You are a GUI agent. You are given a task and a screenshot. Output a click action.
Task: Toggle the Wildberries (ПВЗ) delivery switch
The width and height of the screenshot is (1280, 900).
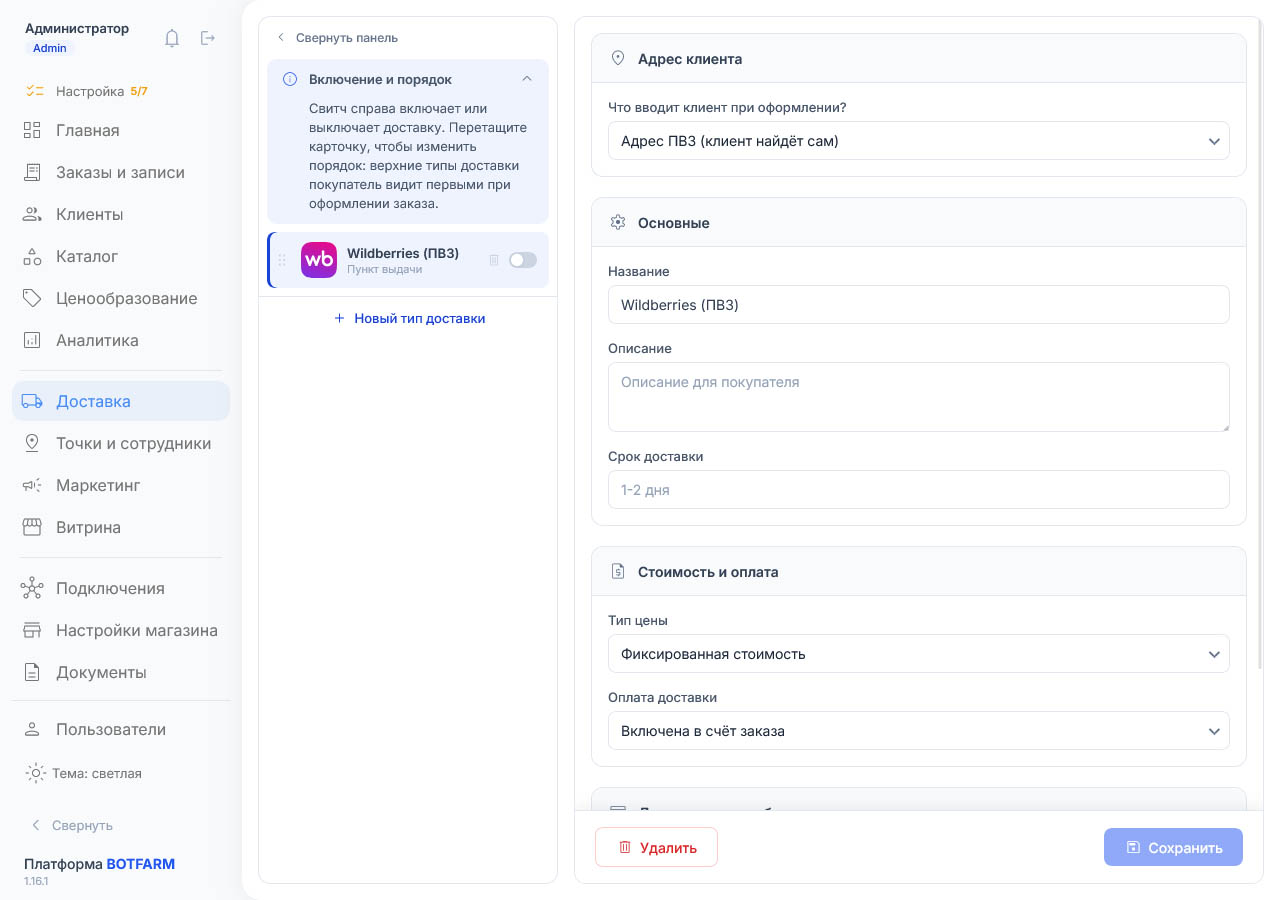[x=522, y=260]
